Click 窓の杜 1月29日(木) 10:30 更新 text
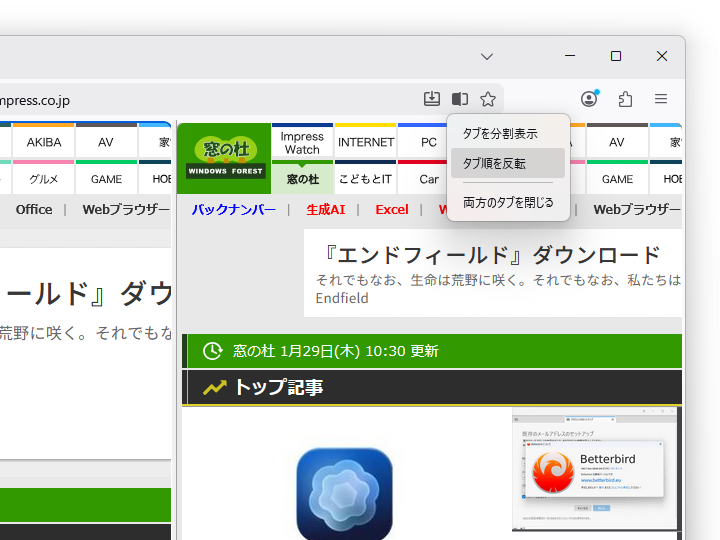Viewport: 720px width, 540px height. click(x=336, y=351)
